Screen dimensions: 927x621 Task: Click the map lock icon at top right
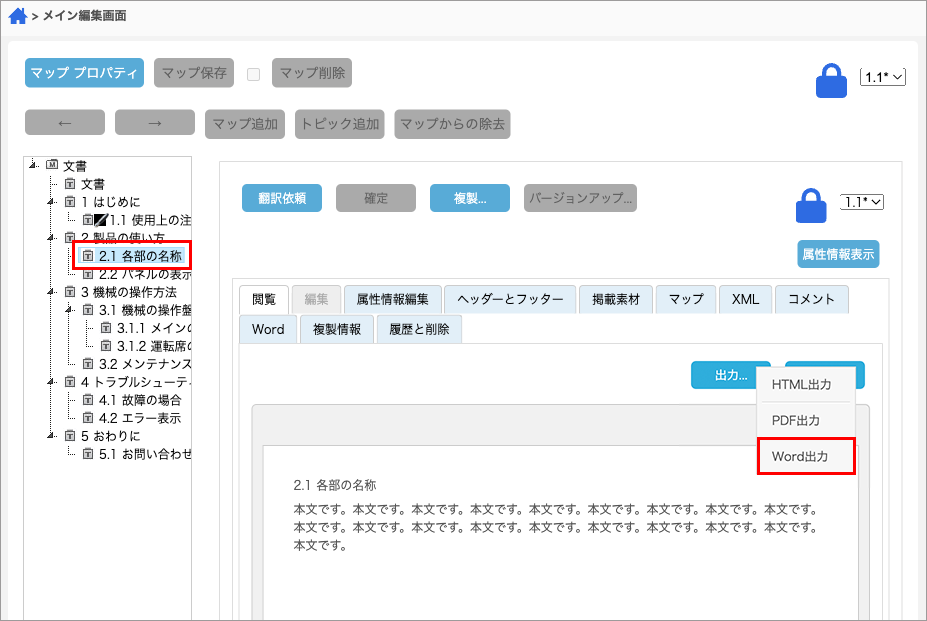coord(831,80)
